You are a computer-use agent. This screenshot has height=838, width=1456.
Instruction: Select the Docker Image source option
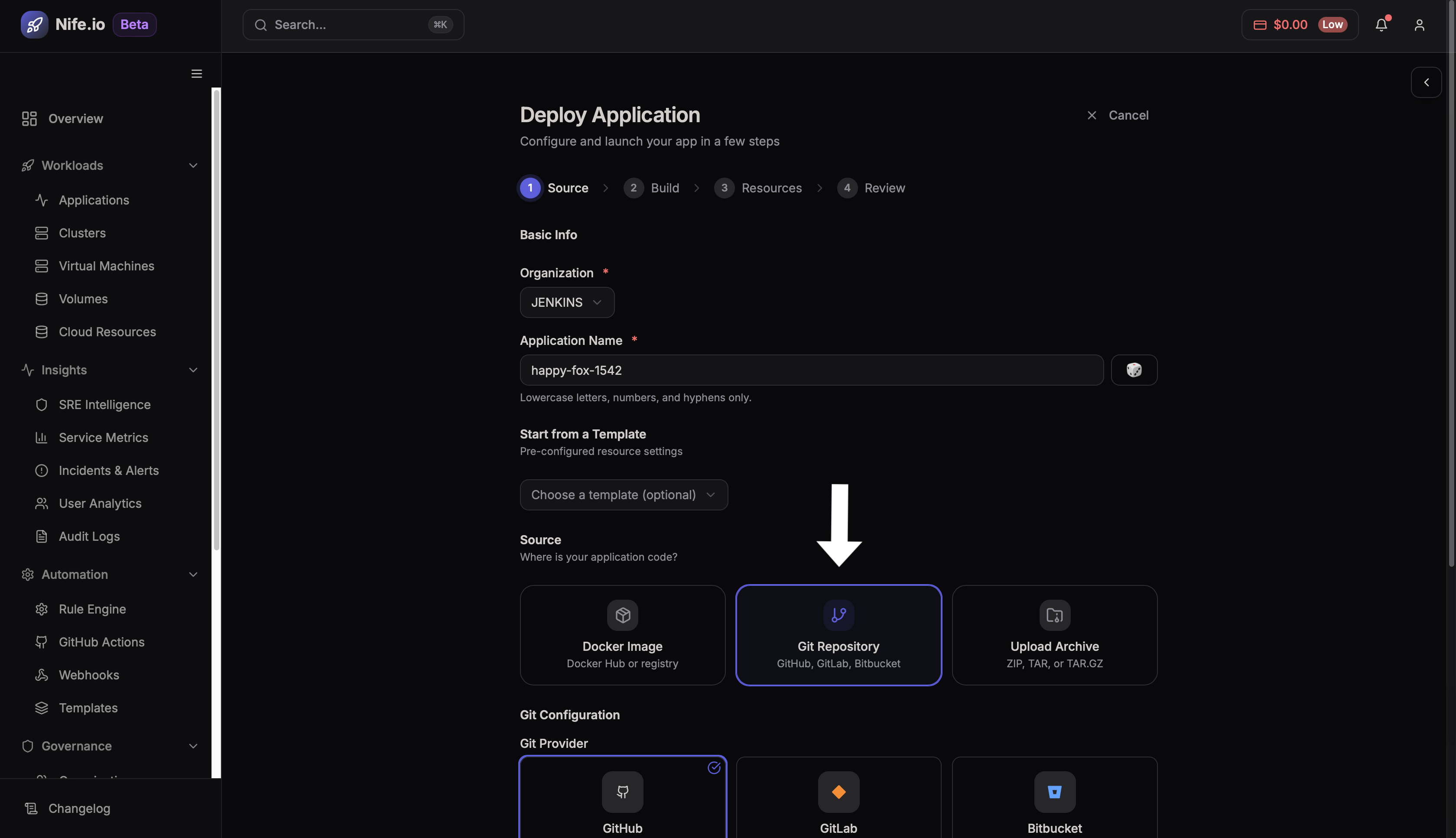pos(622,635)
